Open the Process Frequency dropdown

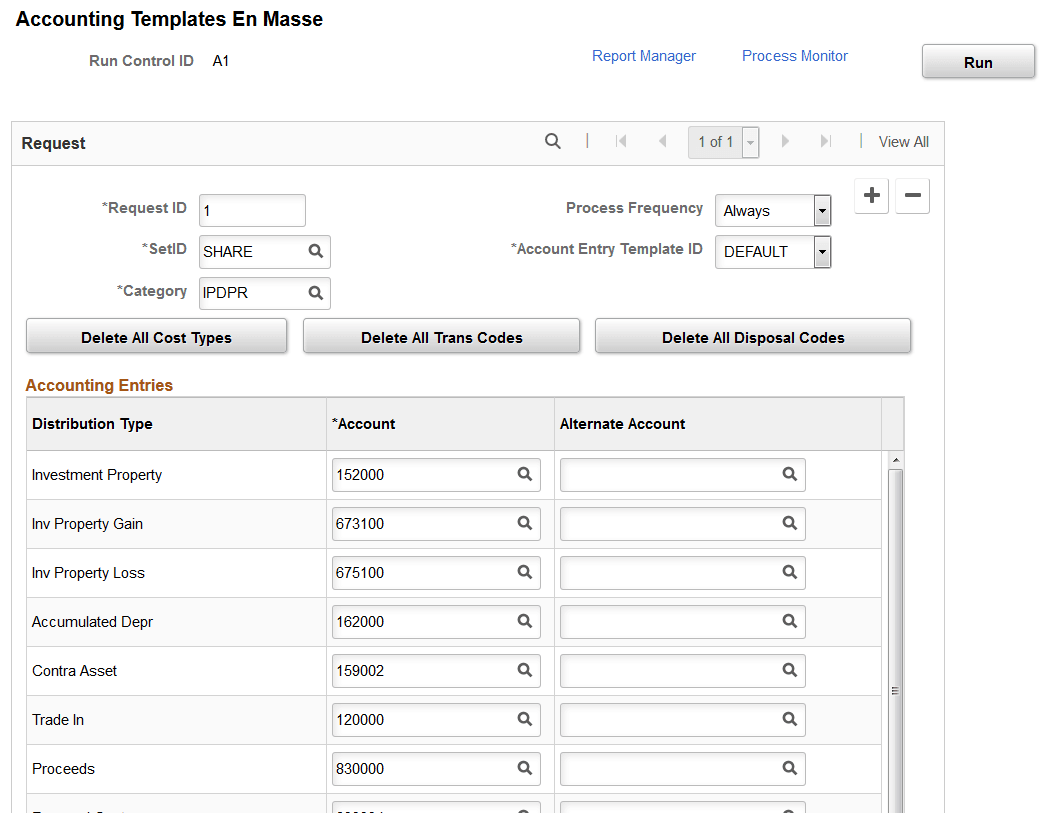pos(822,211)
